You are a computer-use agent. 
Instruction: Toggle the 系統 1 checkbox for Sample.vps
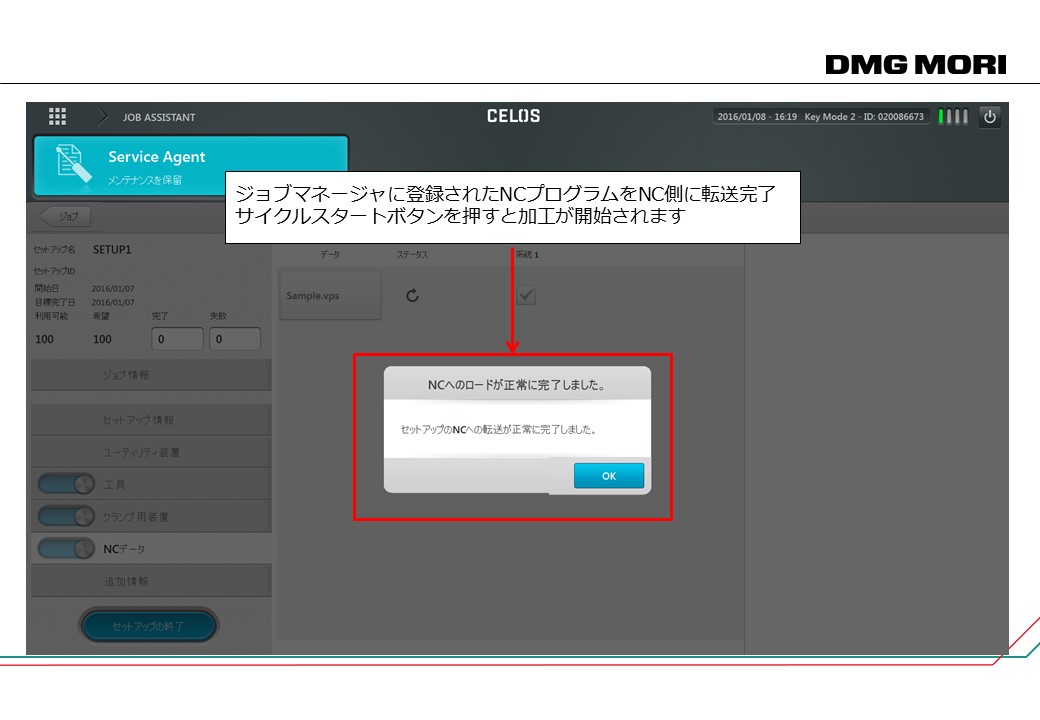tap(526, 295)
